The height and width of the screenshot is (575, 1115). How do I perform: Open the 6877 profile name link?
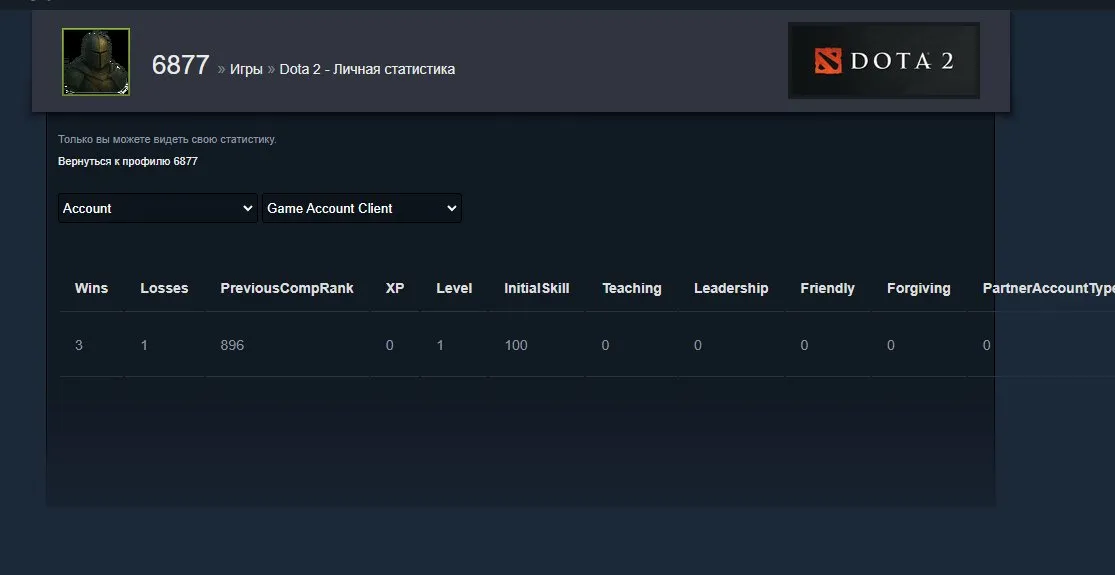(181, 65)
